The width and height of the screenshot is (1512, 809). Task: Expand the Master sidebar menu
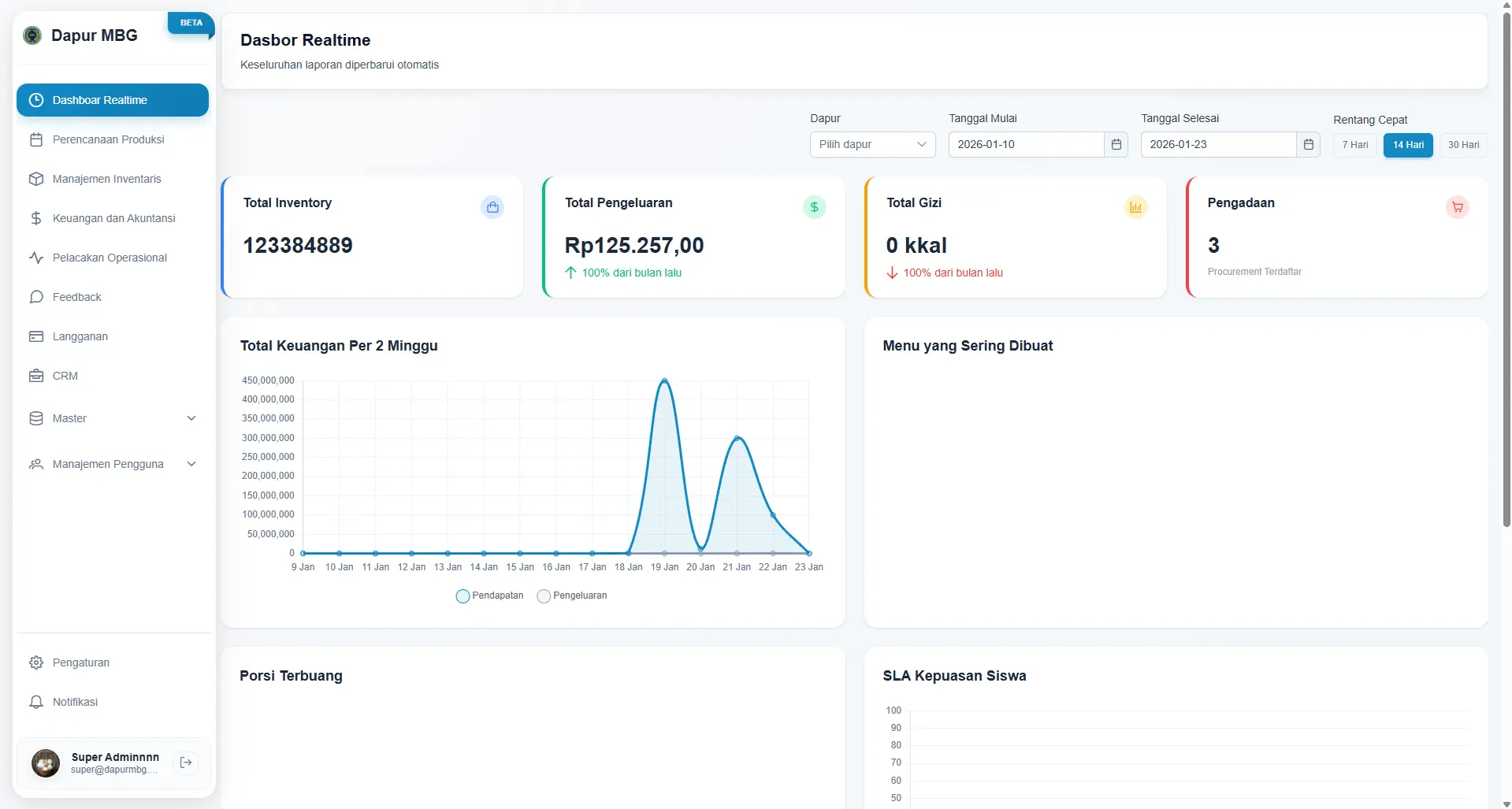tap(113, 418)
